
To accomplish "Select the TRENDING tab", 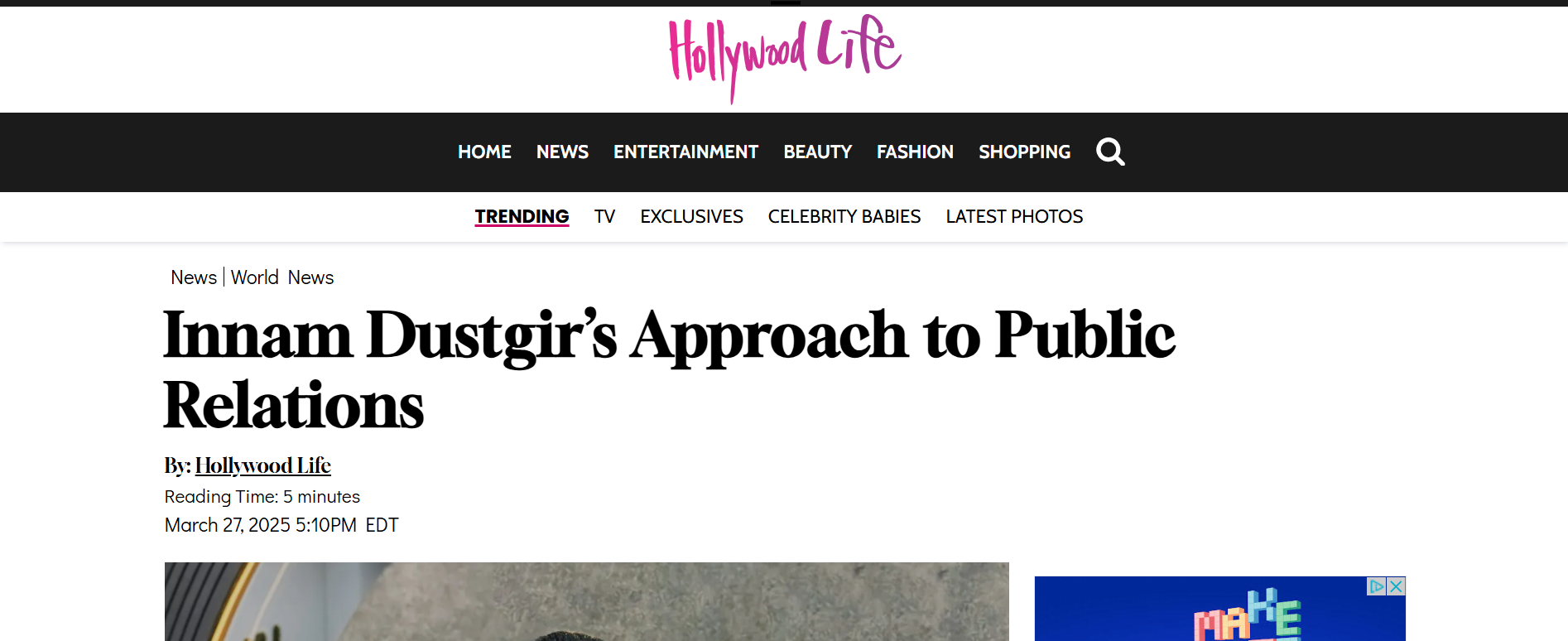I will pyautogui.click(x=522, y=216).
